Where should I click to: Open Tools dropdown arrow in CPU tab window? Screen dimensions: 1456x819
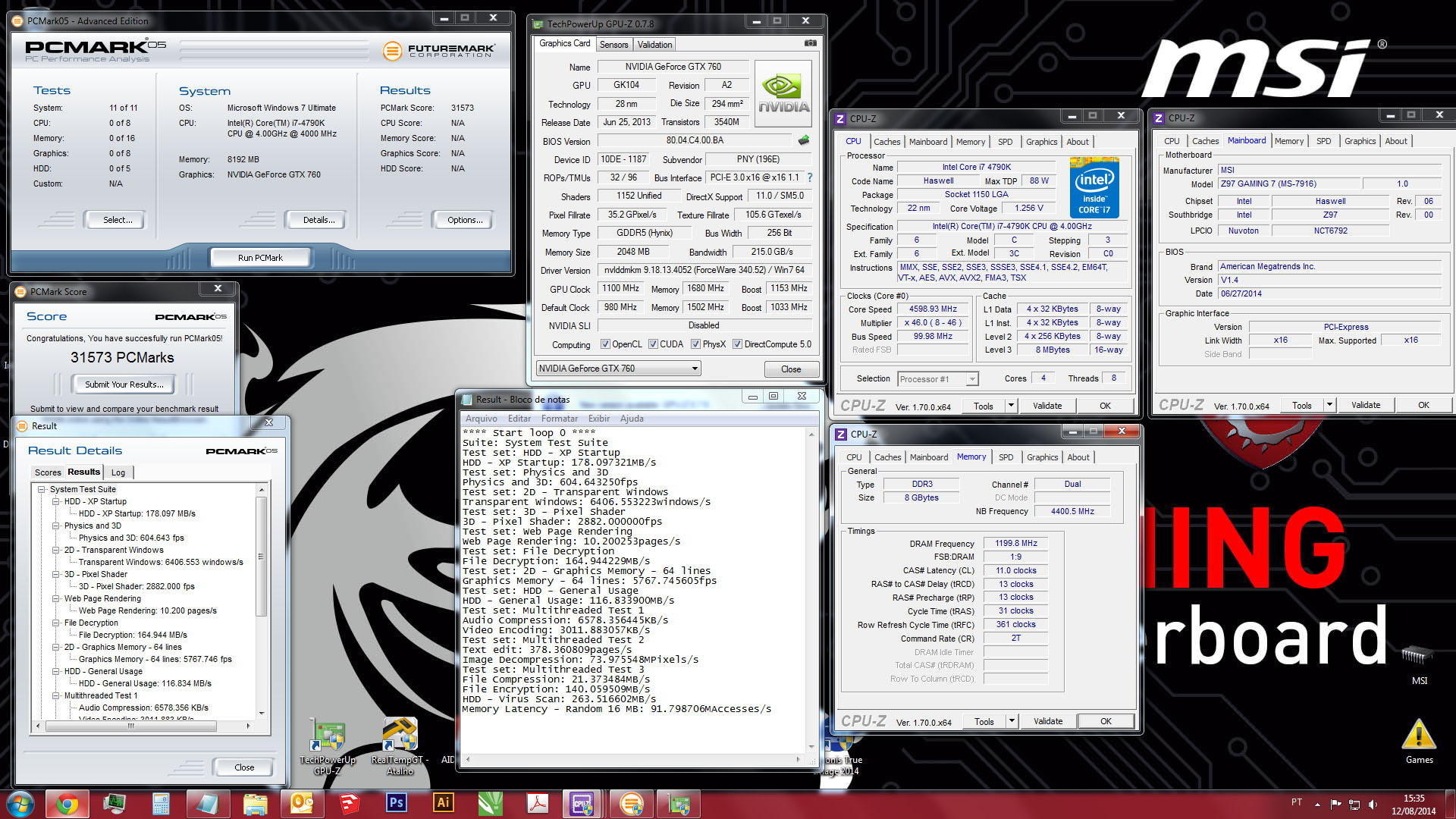tap(1011, 406)
